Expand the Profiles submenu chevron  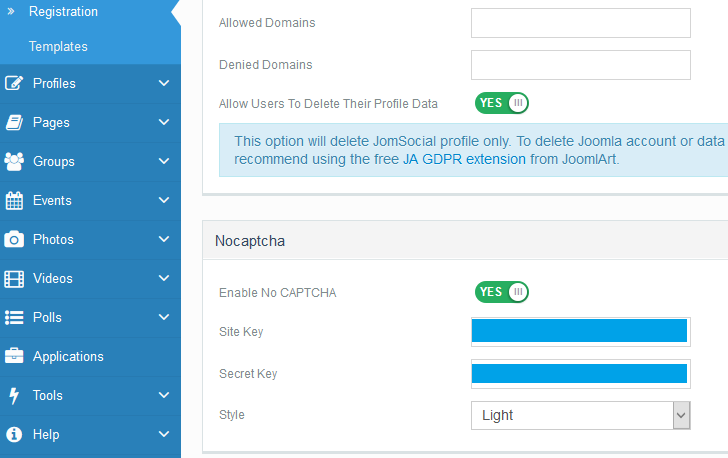click(164, 84)
